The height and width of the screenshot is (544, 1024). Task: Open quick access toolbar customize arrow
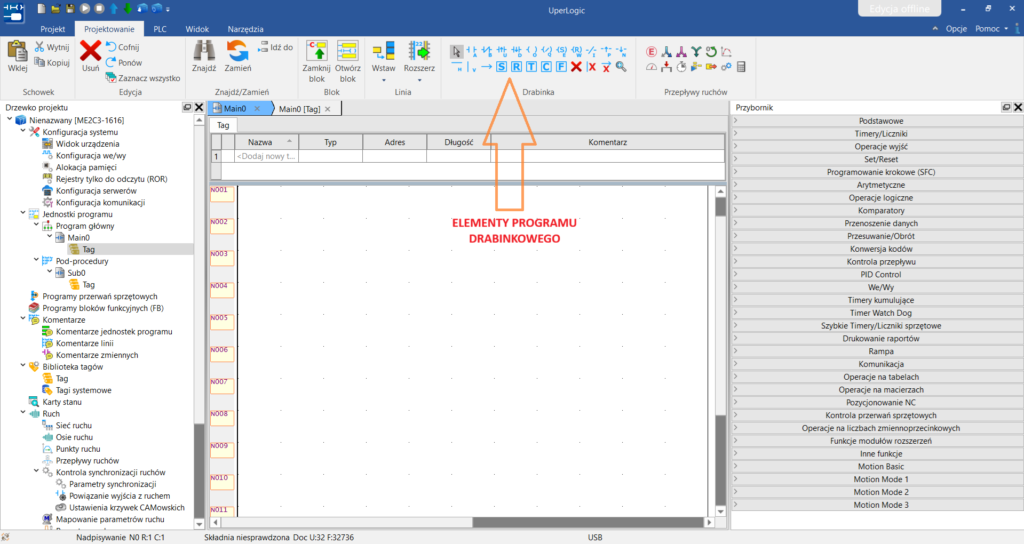click(168, 9)
